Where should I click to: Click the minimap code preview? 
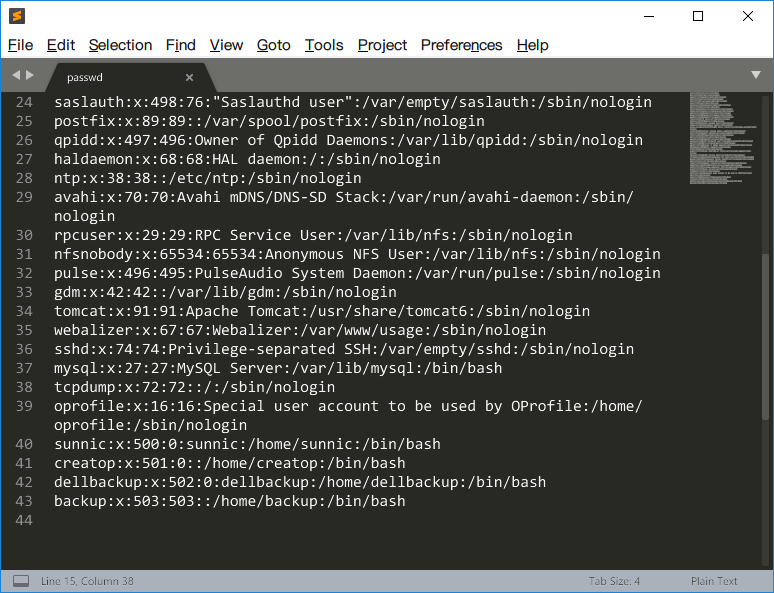722,138
